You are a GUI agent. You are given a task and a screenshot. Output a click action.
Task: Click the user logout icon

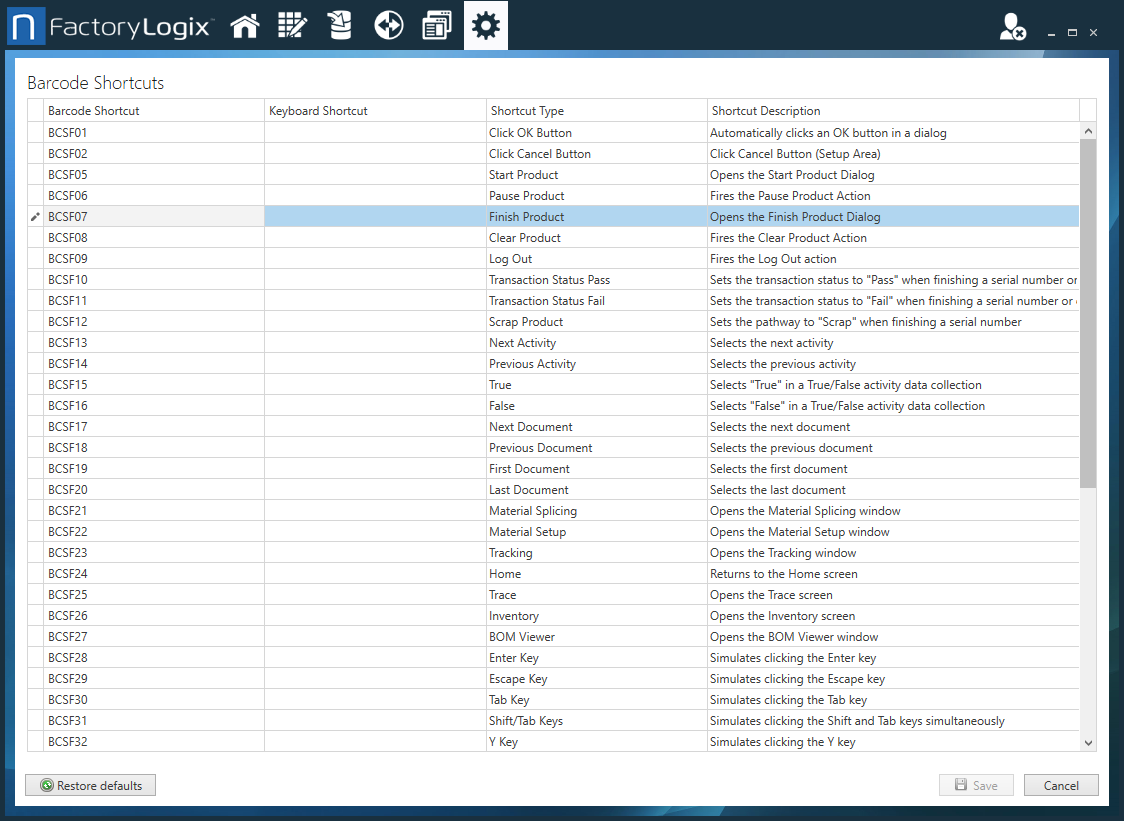pos(1010,27)
